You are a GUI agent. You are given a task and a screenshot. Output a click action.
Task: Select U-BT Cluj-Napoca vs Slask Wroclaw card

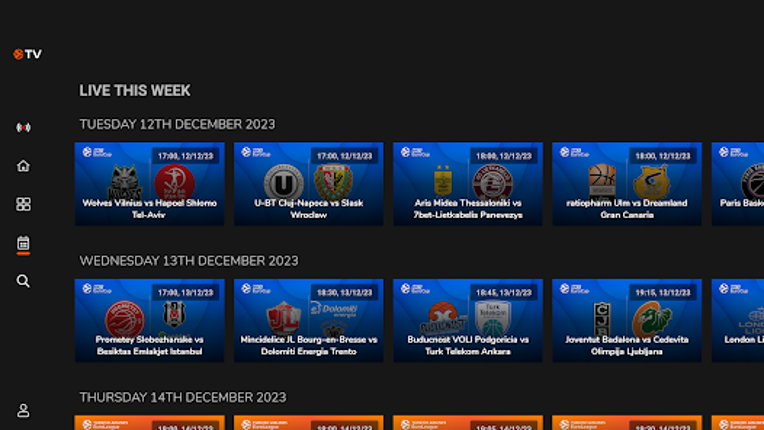click(x=308, y=184)
